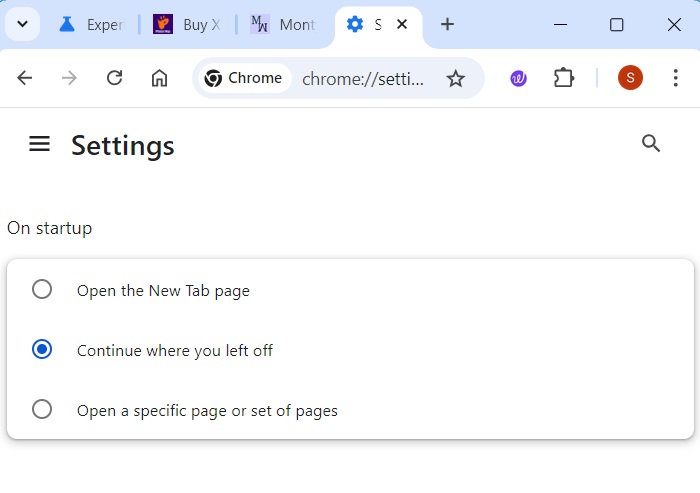Image resolution: width=700 pixels, height=493 pixels.
Task: Open Chrome's three-dot menu
Action: click(x=675, y=78)
